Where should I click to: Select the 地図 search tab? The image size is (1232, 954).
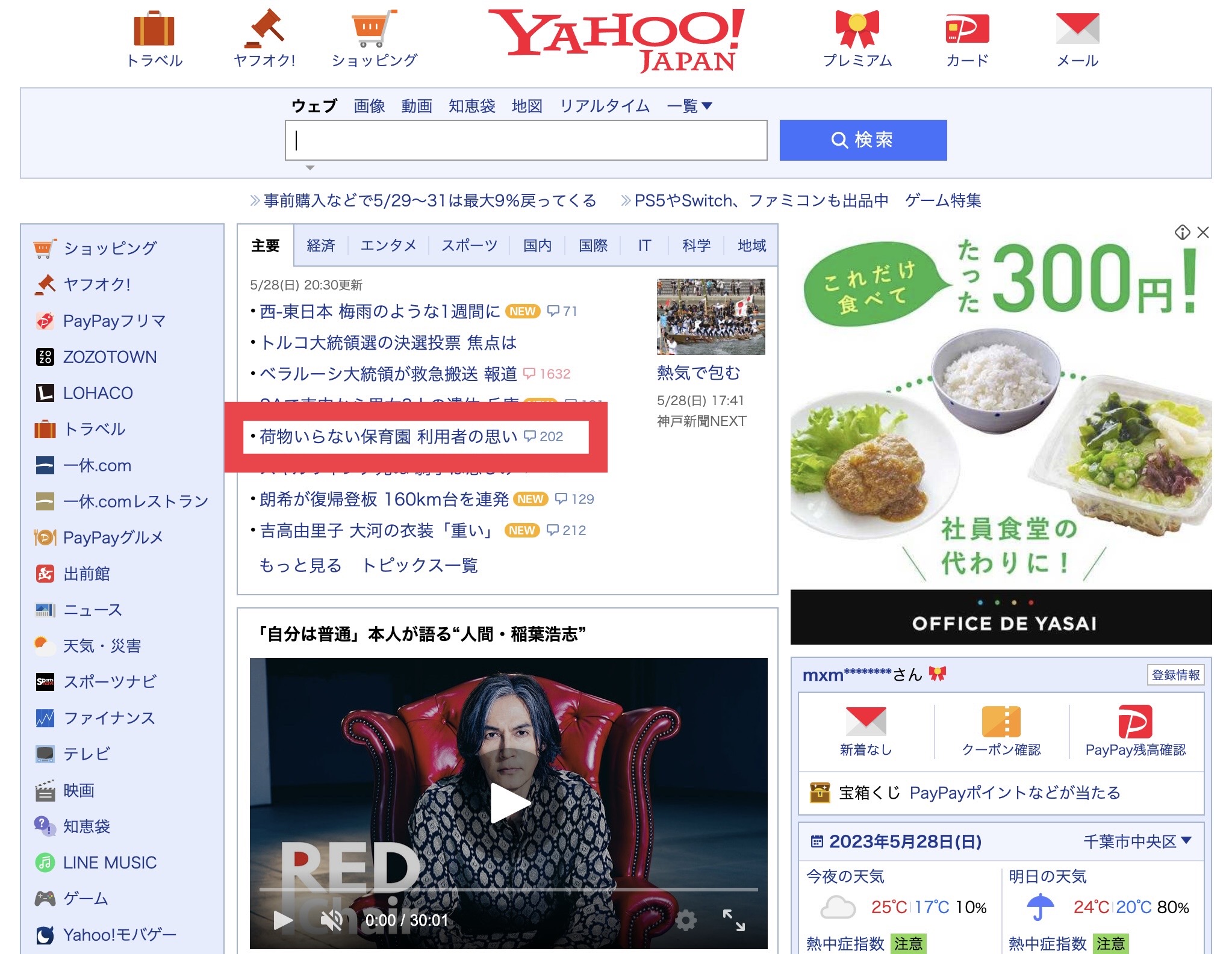527,106
